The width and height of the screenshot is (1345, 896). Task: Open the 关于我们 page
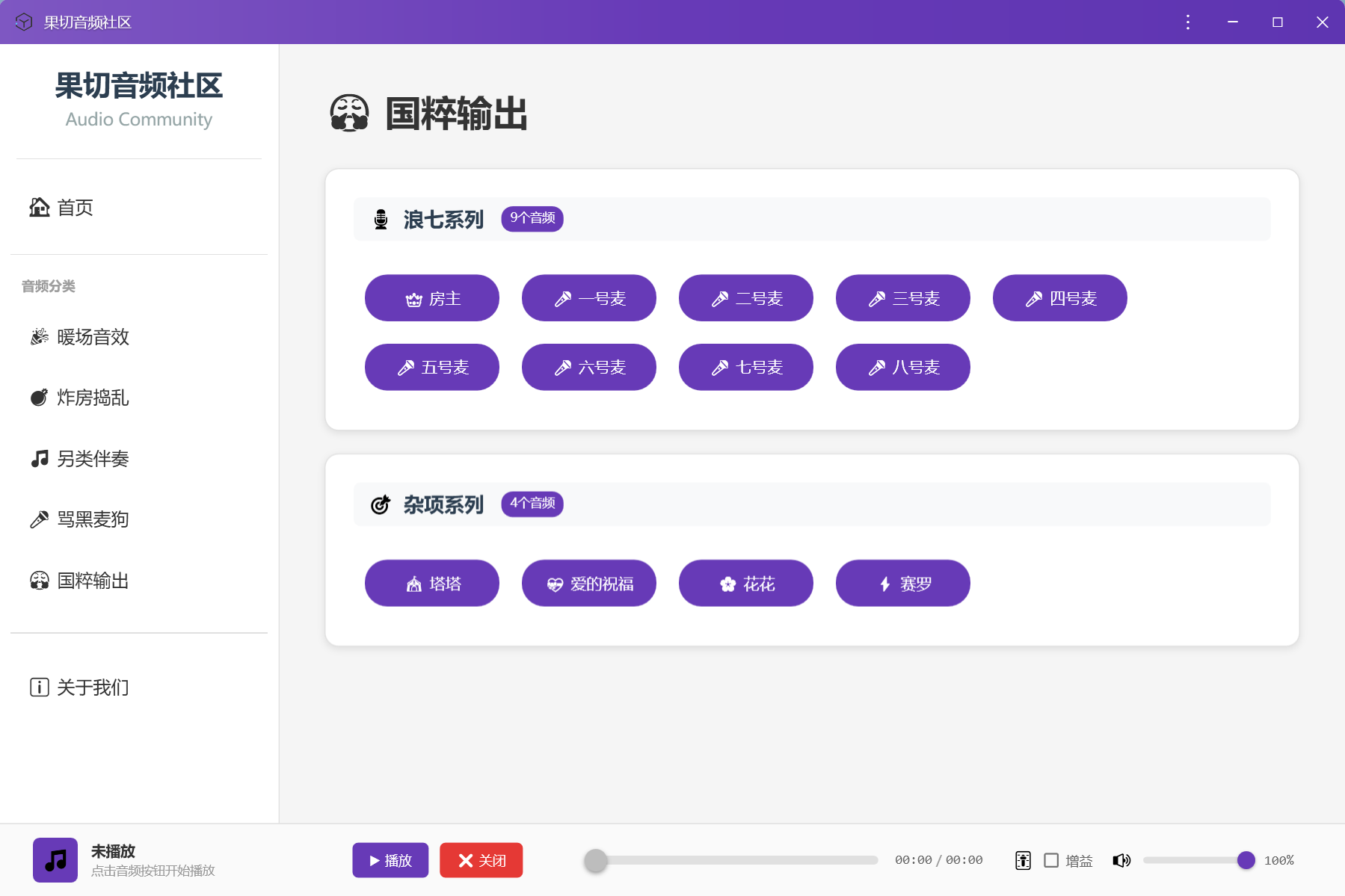[91, 687]
